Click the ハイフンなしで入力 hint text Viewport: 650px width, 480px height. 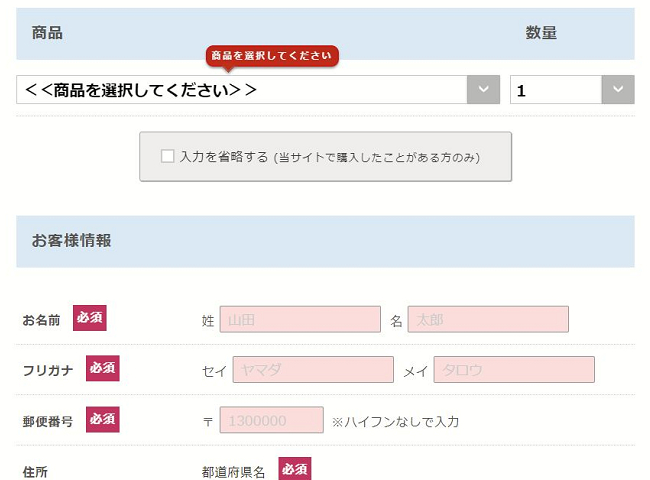click(x=396, y=421)
